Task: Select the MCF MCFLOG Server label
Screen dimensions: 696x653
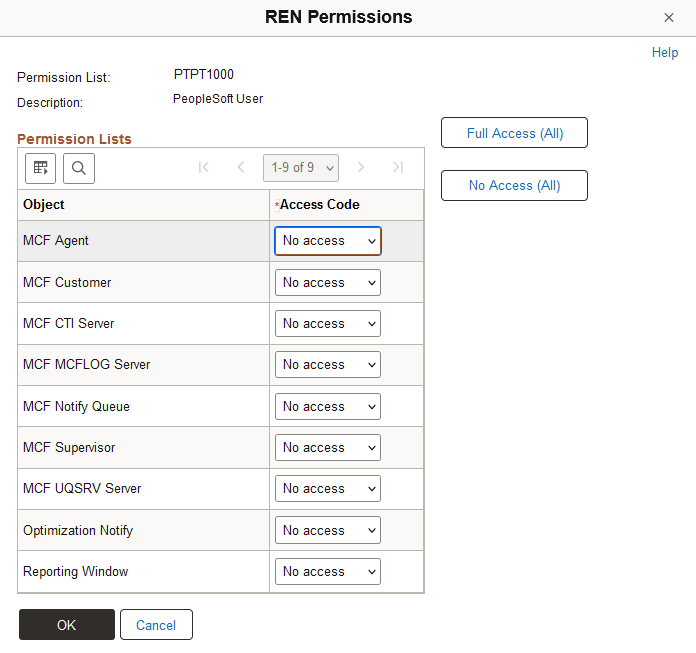Action: [87, 364]
